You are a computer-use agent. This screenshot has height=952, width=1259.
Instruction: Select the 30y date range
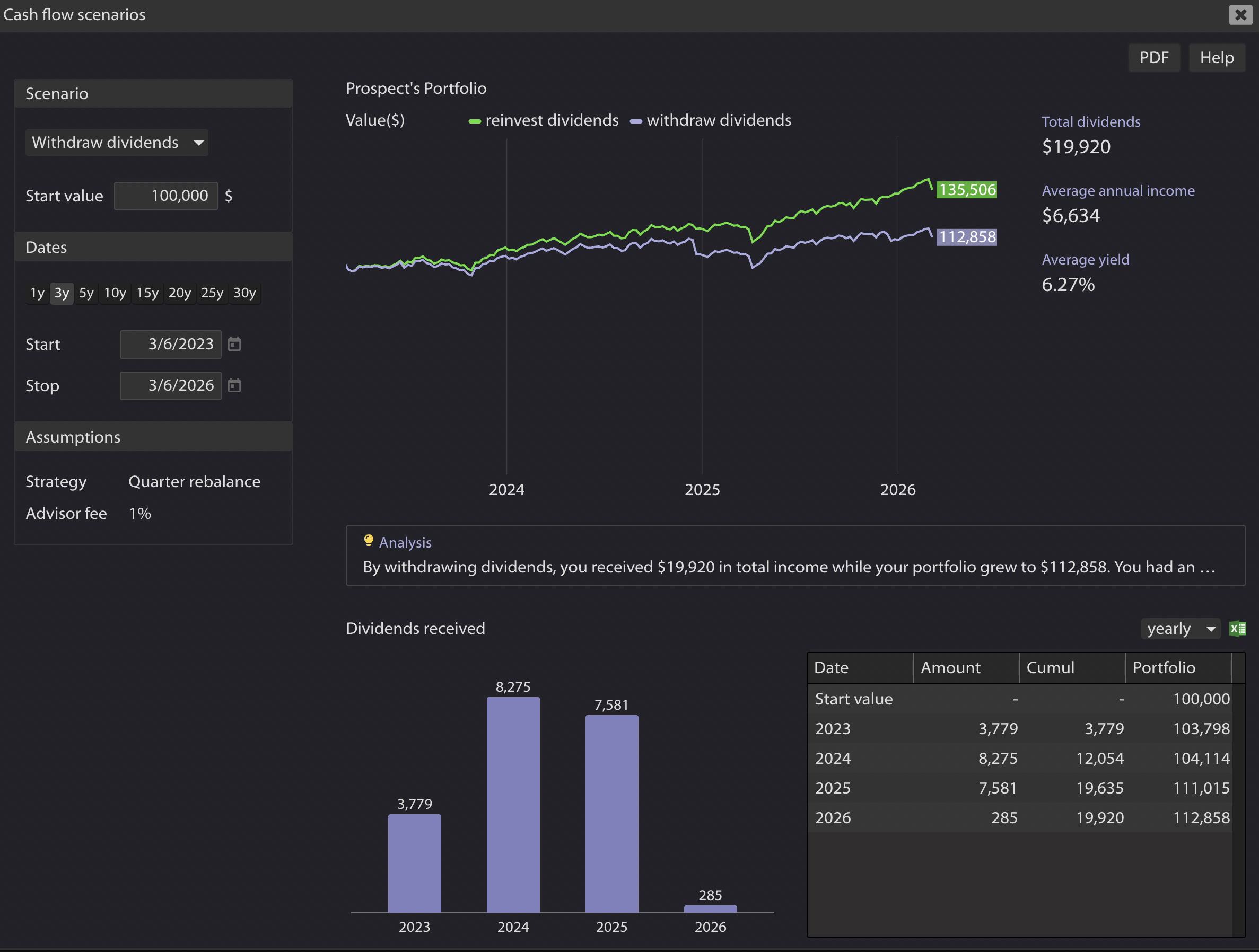point(244,293)
